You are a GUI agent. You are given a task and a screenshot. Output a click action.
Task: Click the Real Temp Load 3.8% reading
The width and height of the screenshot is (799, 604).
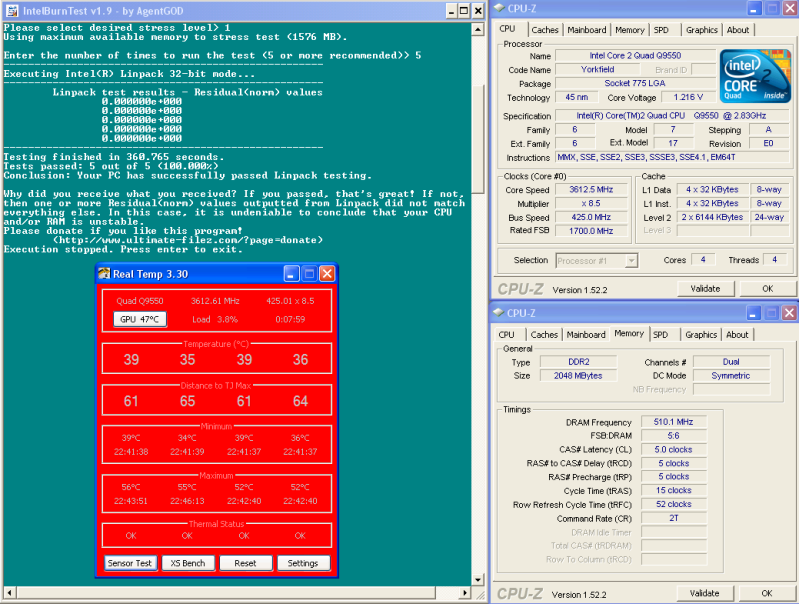tap(215, 320)
